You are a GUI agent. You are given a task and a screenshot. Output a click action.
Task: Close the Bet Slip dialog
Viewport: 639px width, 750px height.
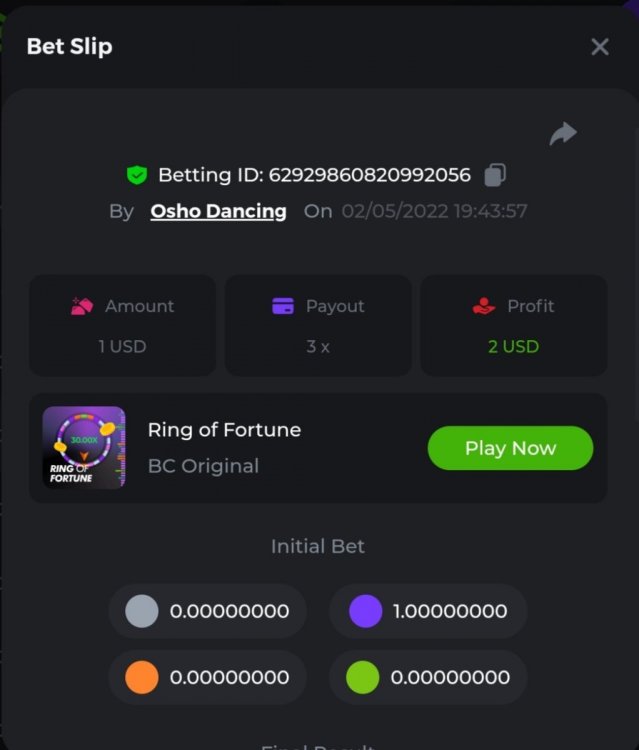[600, 47]
